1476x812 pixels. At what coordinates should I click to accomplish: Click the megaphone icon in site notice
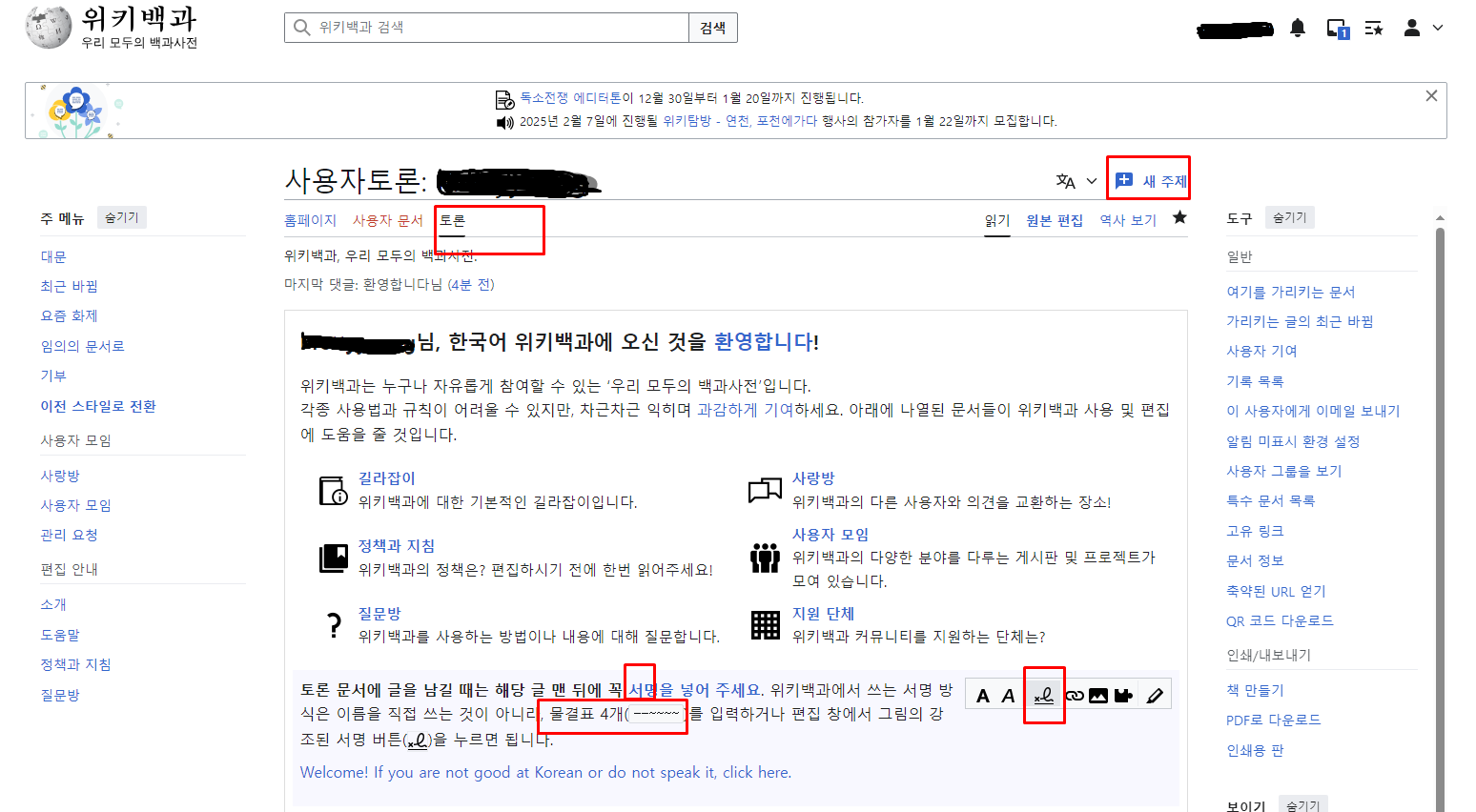(x=504, y=122)
